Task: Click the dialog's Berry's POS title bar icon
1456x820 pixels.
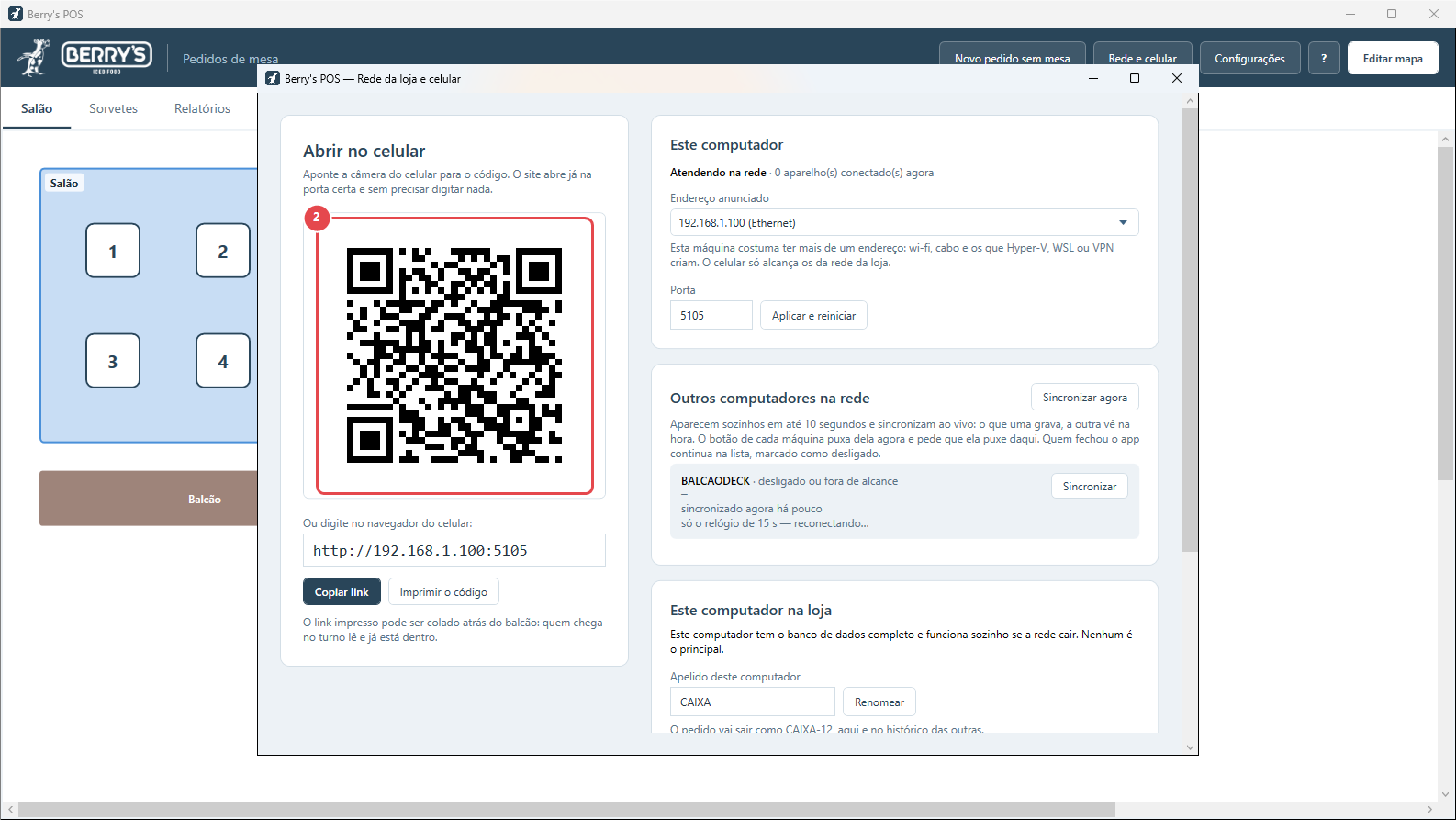Action: coord(273,78)
